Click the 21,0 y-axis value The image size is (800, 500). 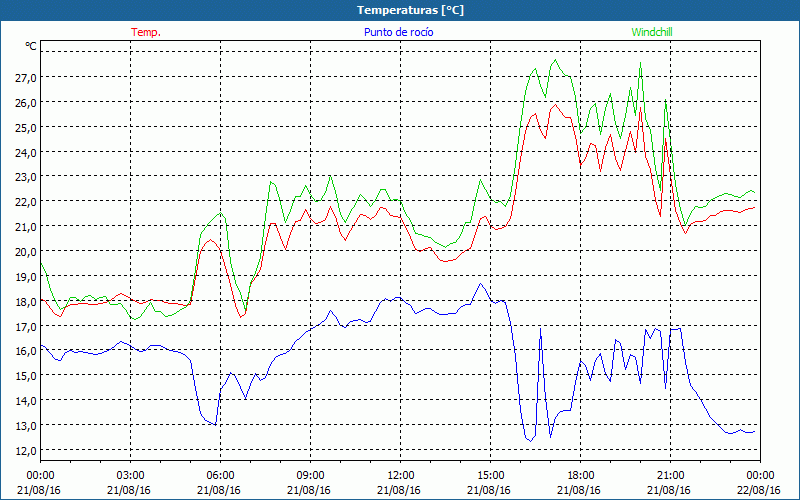click(25, 227)
